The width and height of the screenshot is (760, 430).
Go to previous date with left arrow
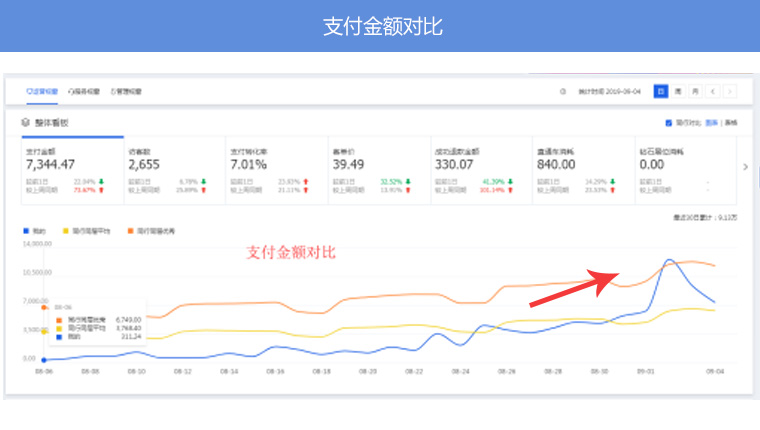pos(713,91)
